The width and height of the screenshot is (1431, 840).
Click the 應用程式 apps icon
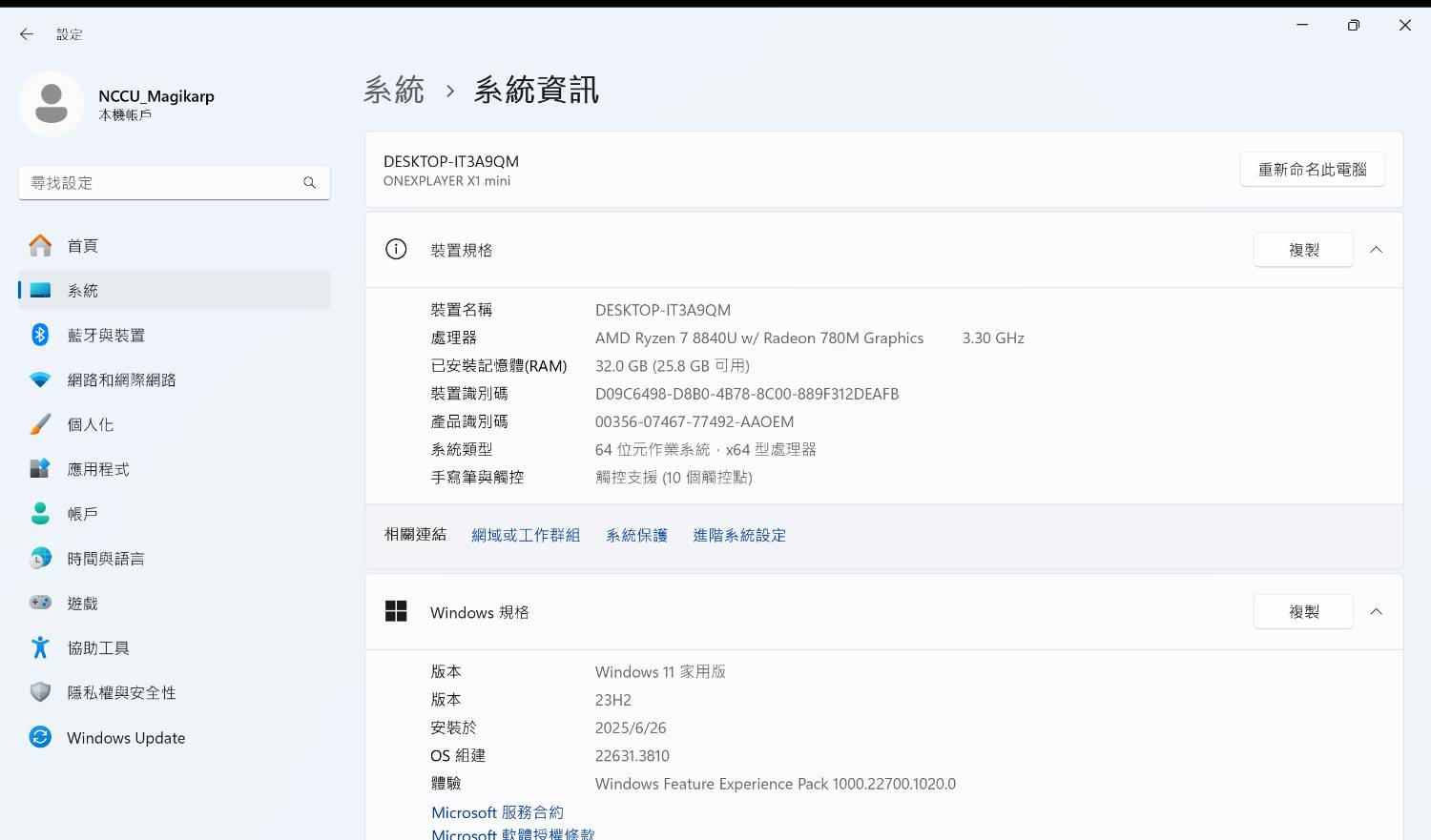coord(40,469)
